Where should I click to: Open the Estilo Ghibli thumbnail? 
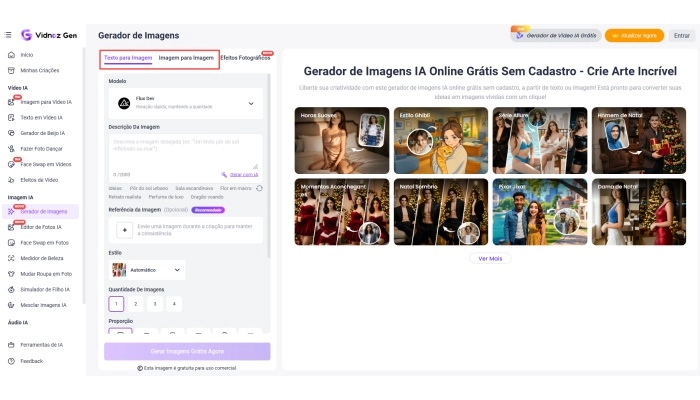[441, 140]
